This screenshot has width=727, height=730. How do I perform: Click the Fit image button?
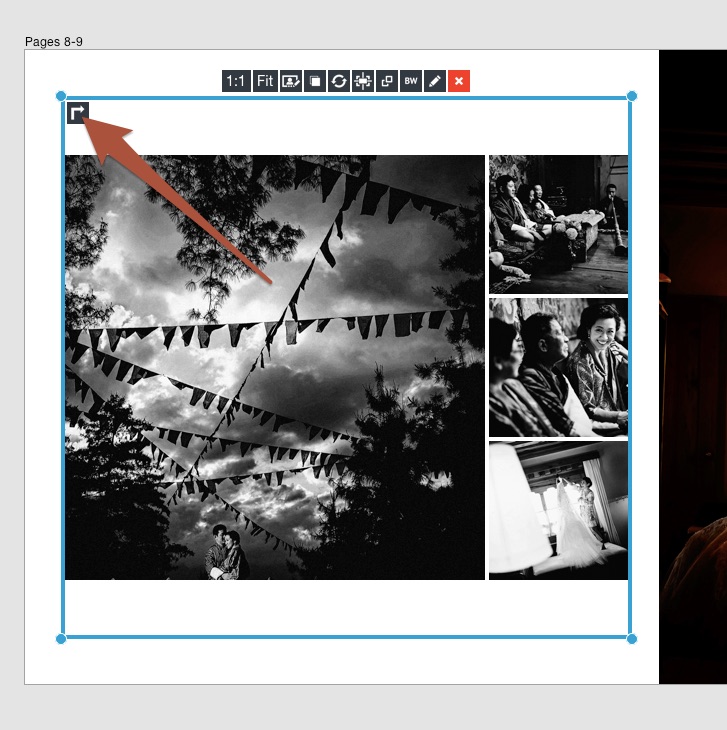tap(265, 81)
